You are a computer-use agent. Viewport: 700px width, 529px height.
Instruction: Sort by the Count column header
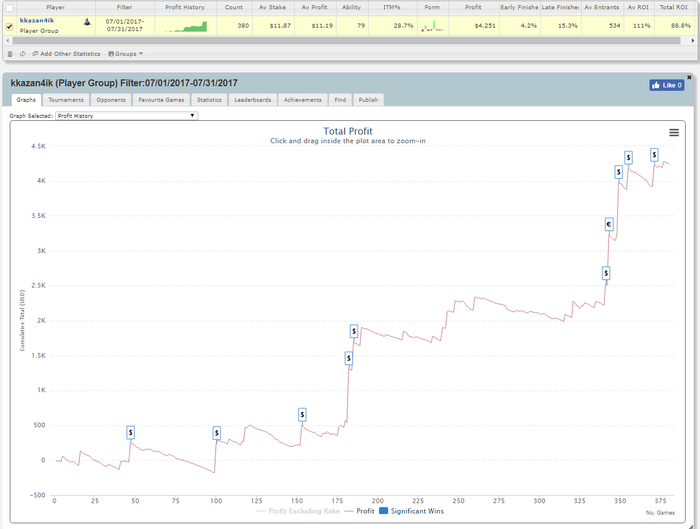point(234,8)
